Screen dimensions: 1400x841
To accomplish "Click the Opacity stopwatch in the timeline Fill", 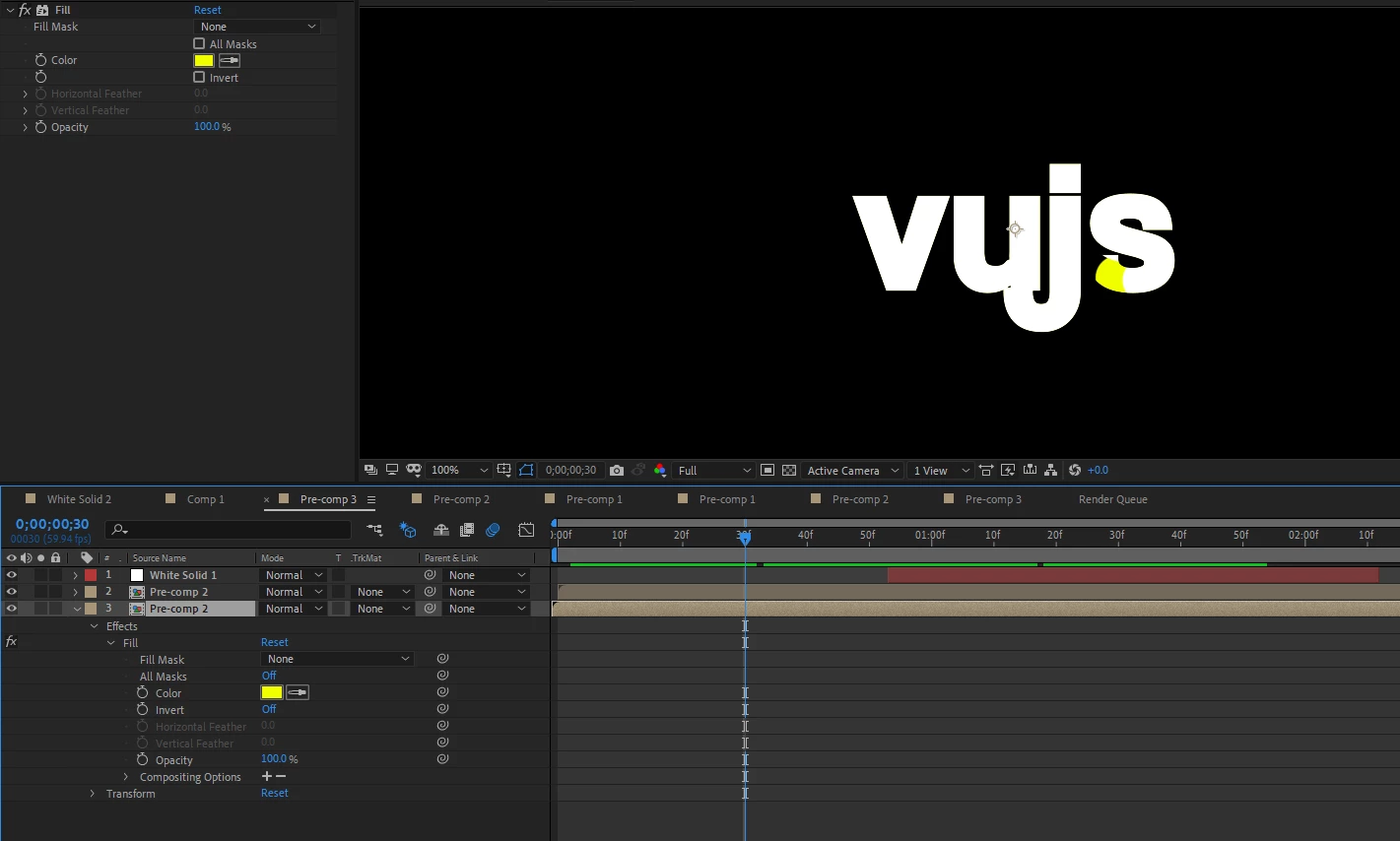I will (x=142, y=759).
